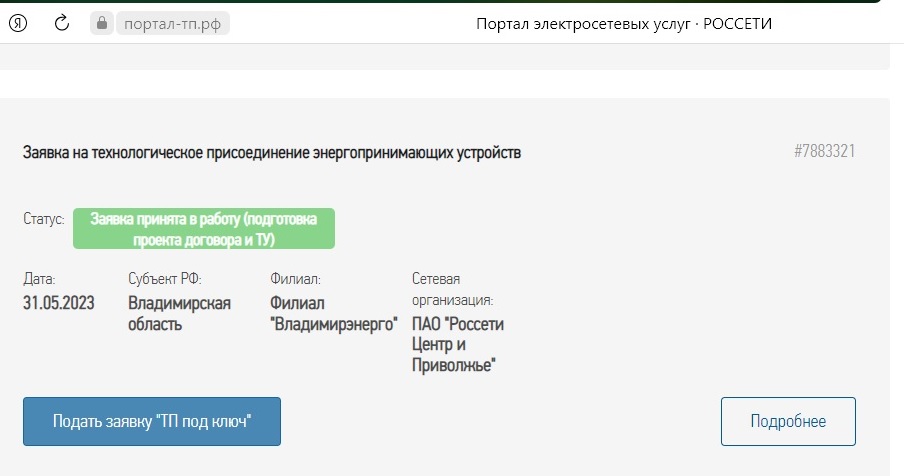Click the портал-тп.рф address field
This screenshot has width=904, height=476.
[172, 24]
